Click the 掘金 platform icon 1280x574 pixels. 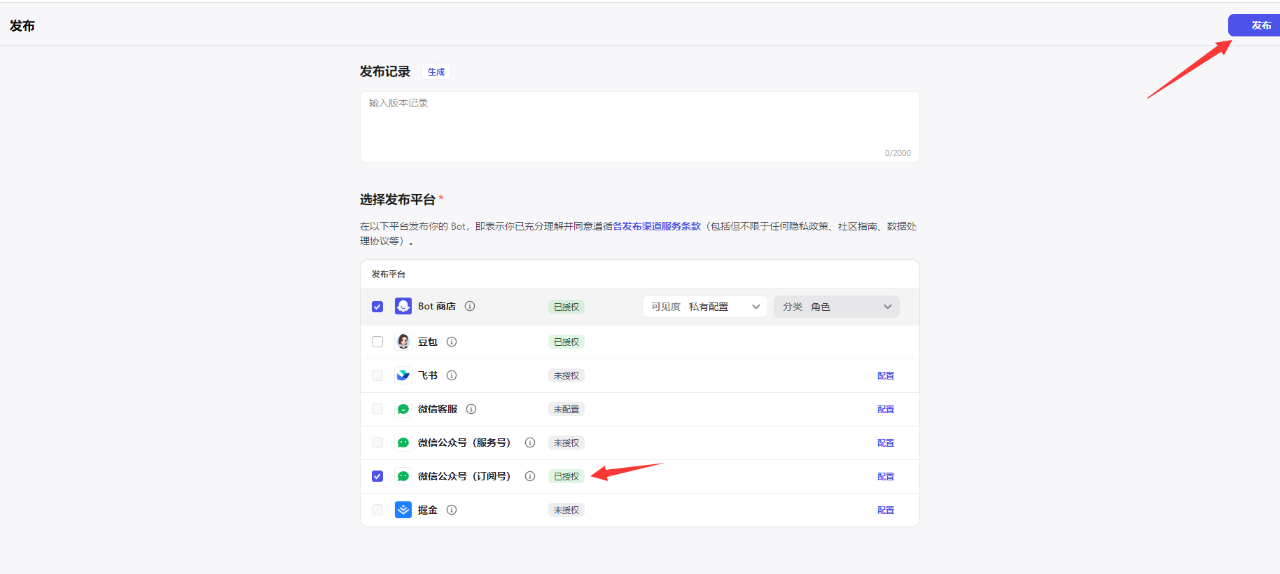point(403,510)
